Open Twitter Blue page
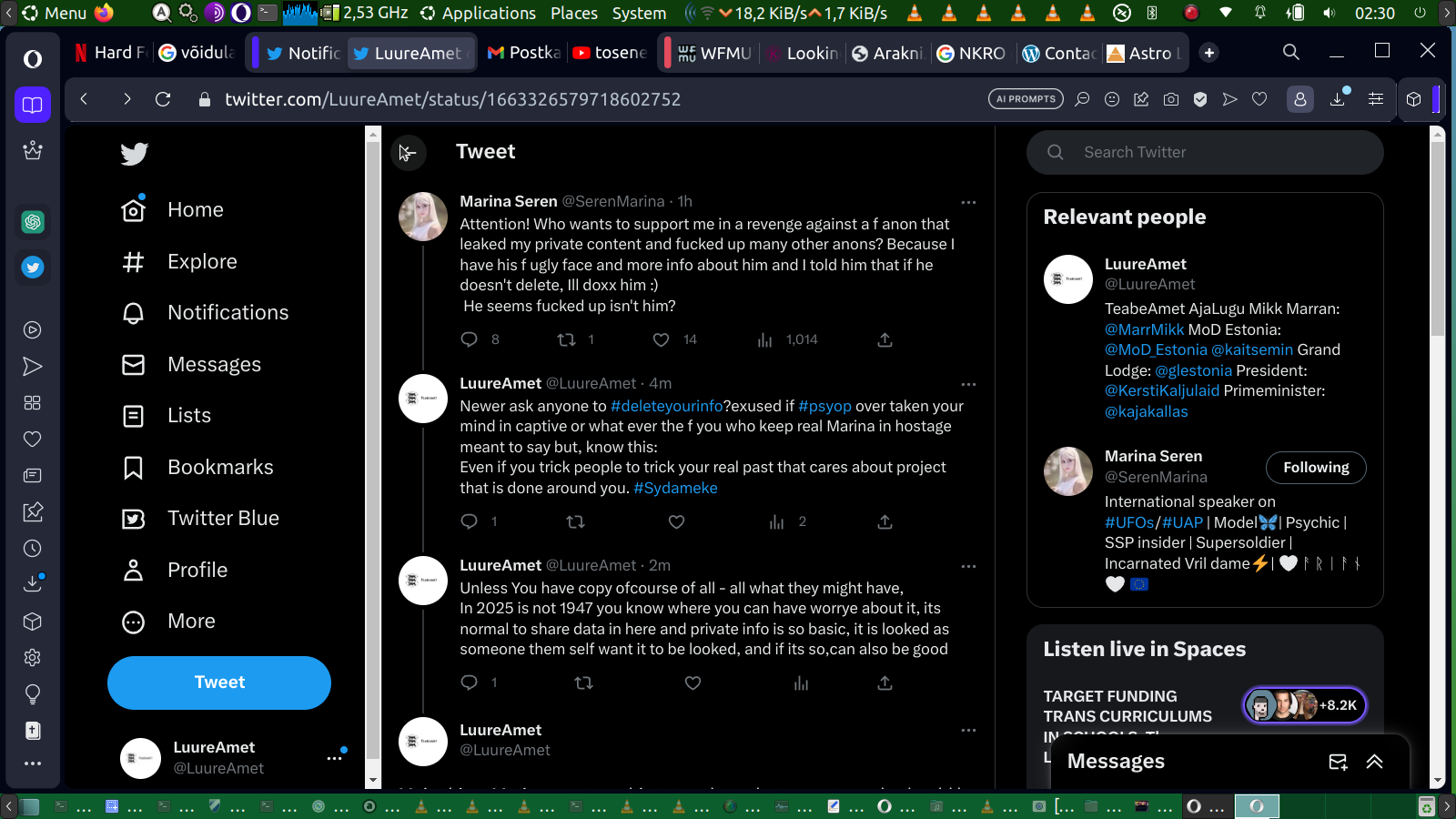Image resolution: width=1456 pixels, height=819 pixels. tap(200, 519)
